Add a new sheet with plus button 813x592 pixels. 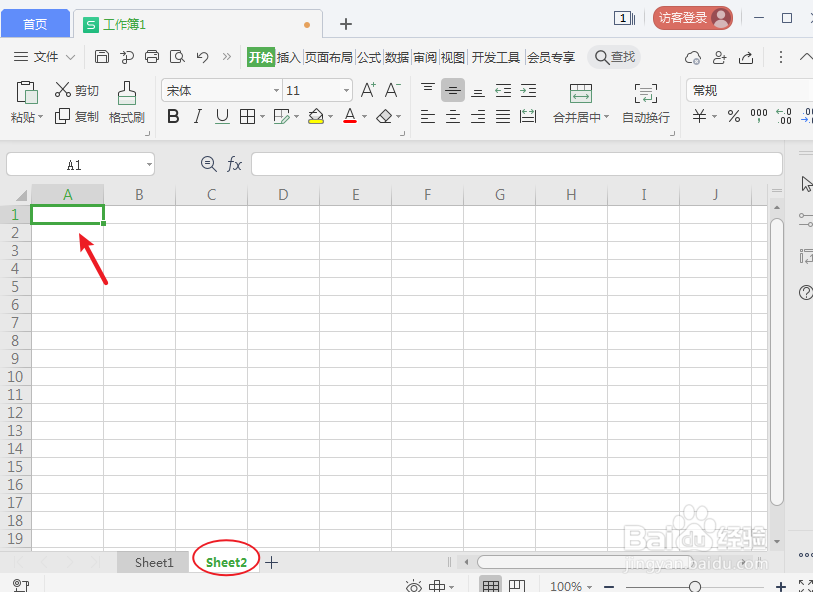272,562
